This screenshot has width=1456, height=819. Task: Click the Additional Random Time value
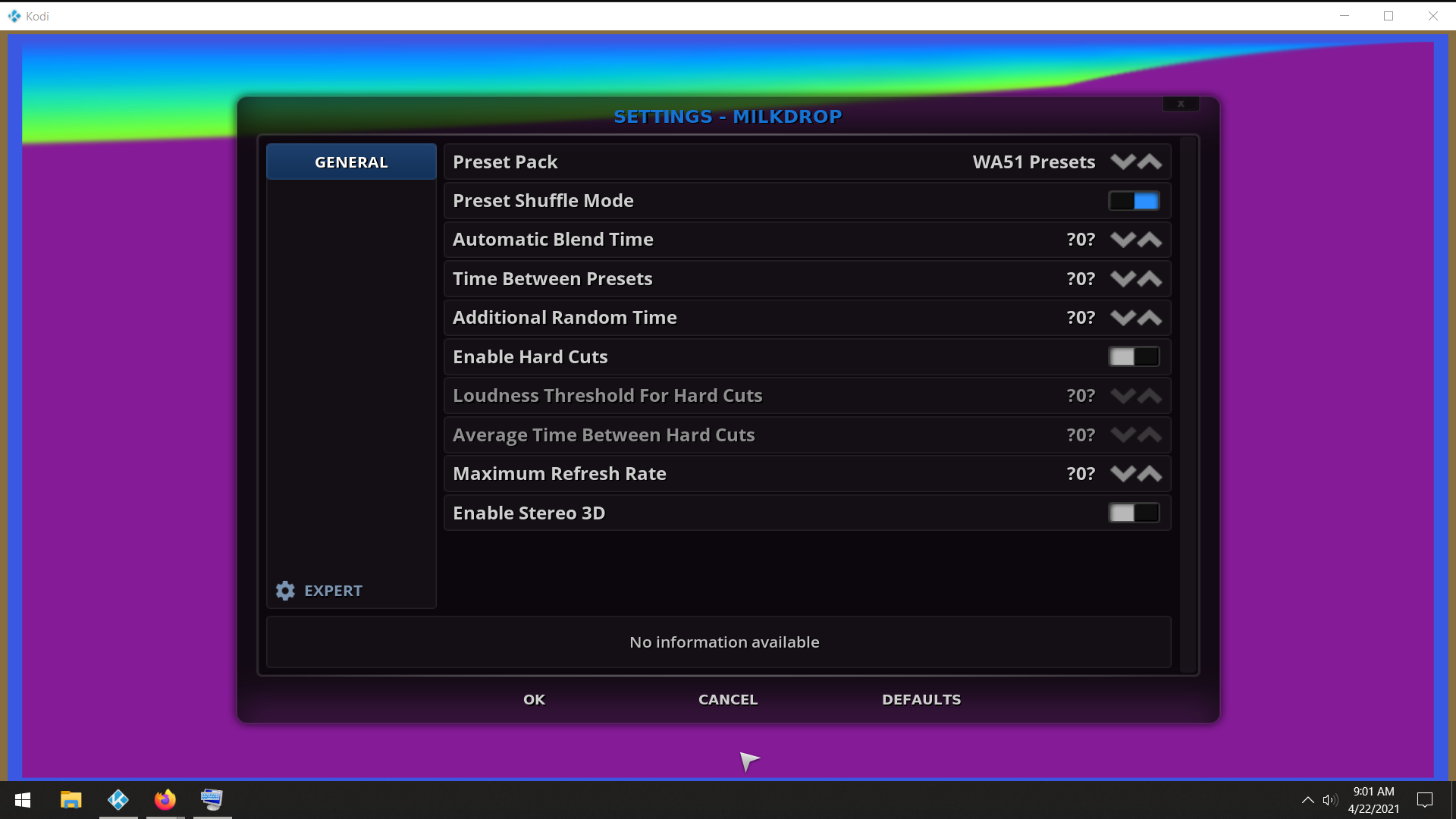tap(1081, 318)
